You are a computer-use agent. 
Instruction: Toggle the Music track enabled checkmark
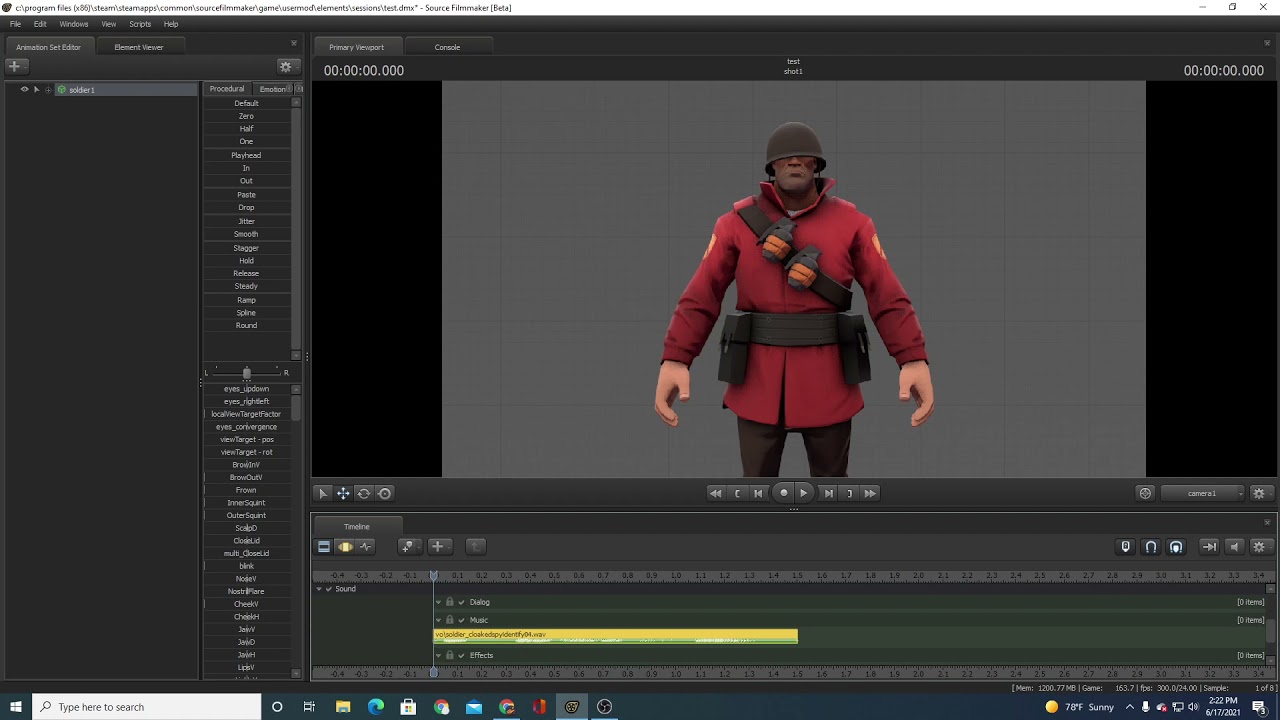[x=461, y=620]
